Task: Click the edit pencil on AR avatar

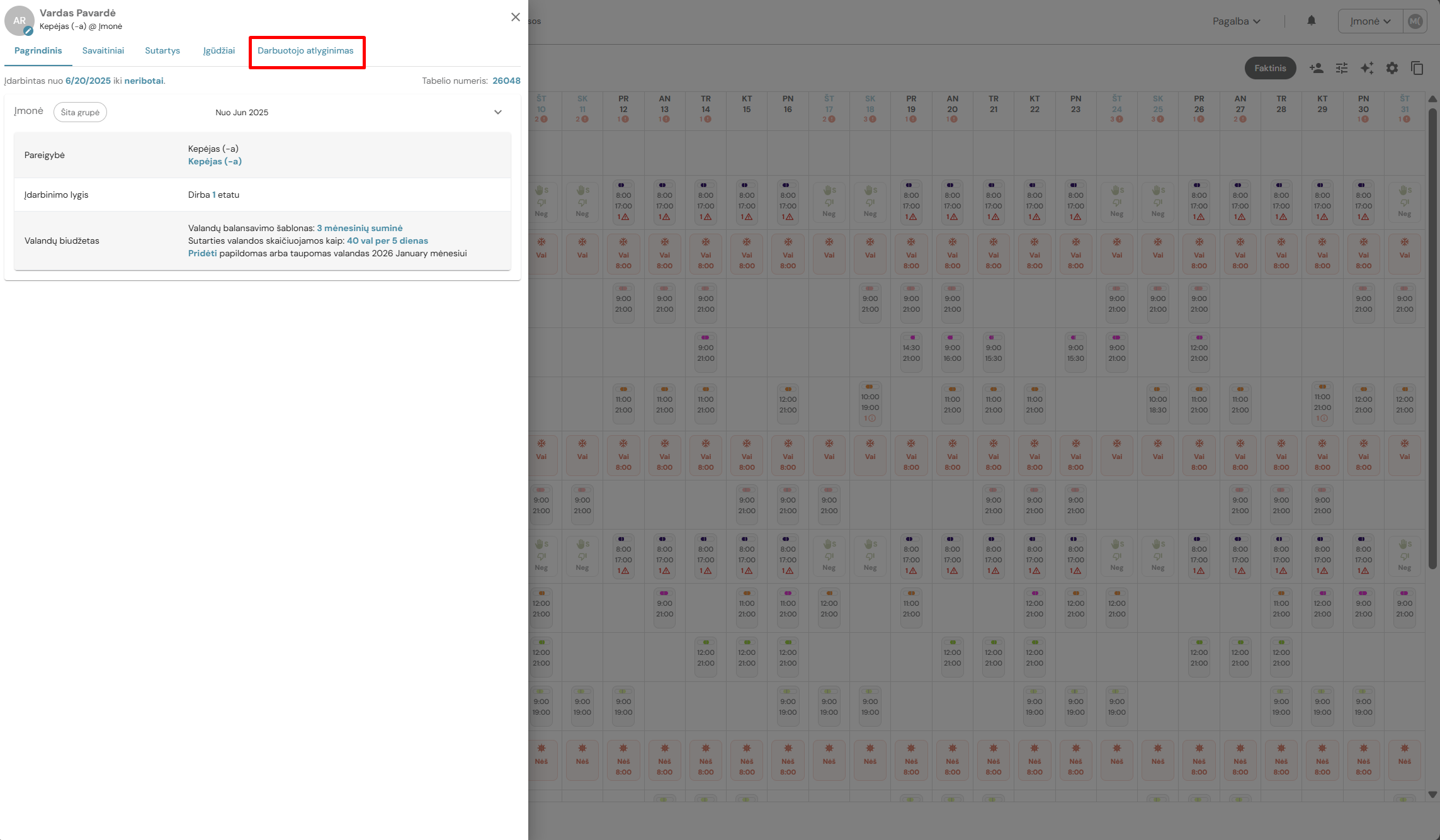Action: pyautogui.click(x=28, y=31)
